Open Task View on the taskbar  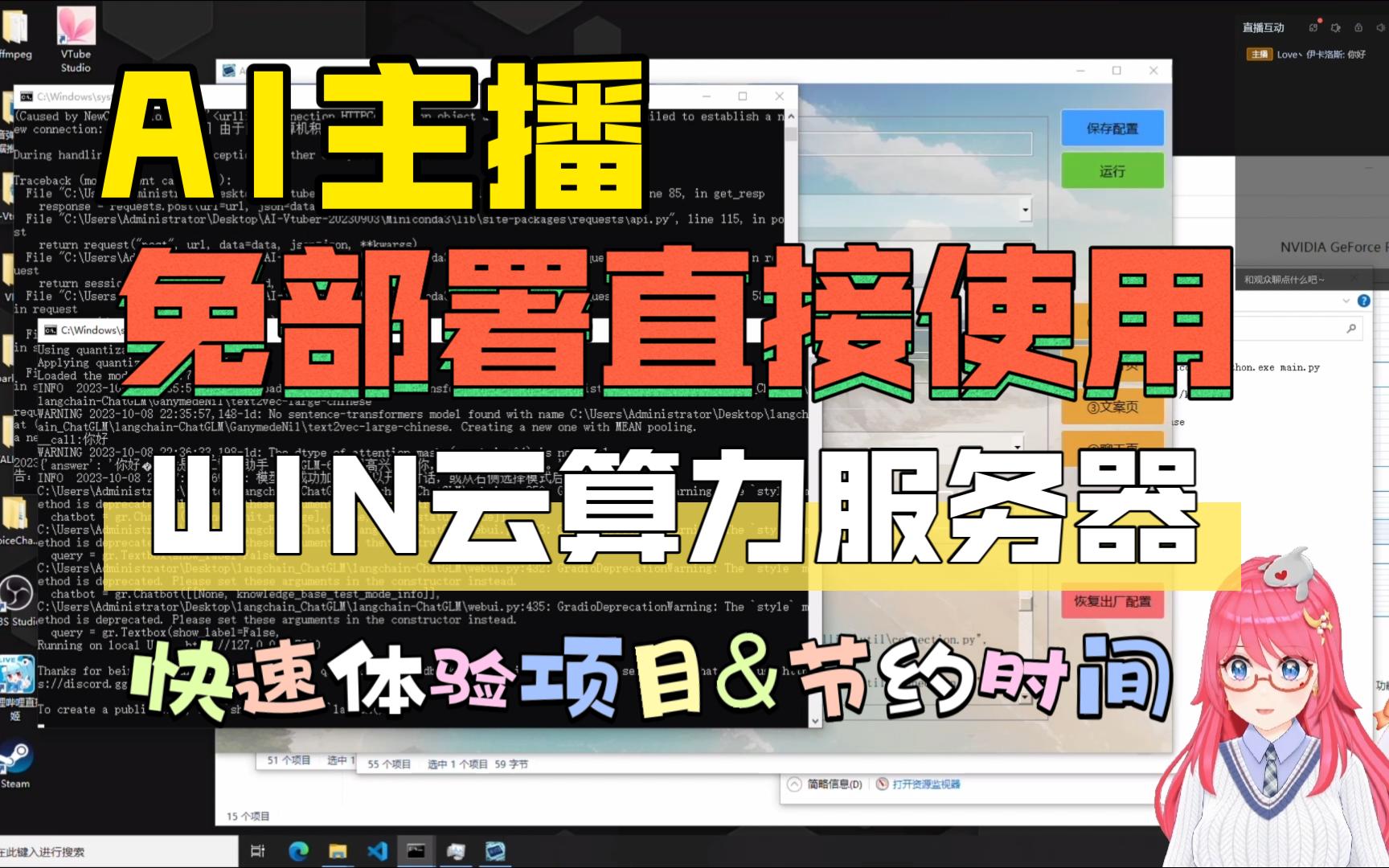258,851
